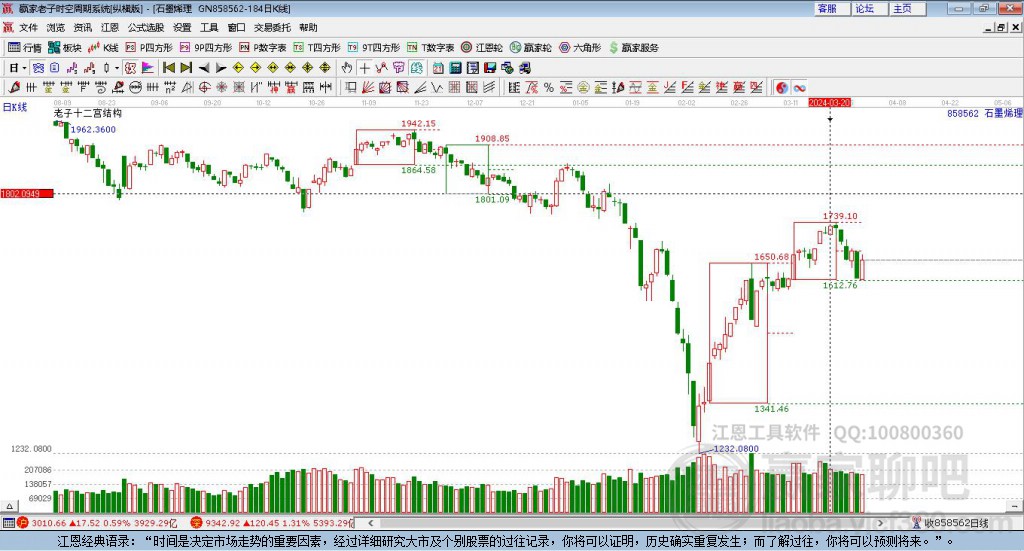This screenshot has height=551, width=1024.
Task: Open the 板块 sector view
Action: click(65, 48)
